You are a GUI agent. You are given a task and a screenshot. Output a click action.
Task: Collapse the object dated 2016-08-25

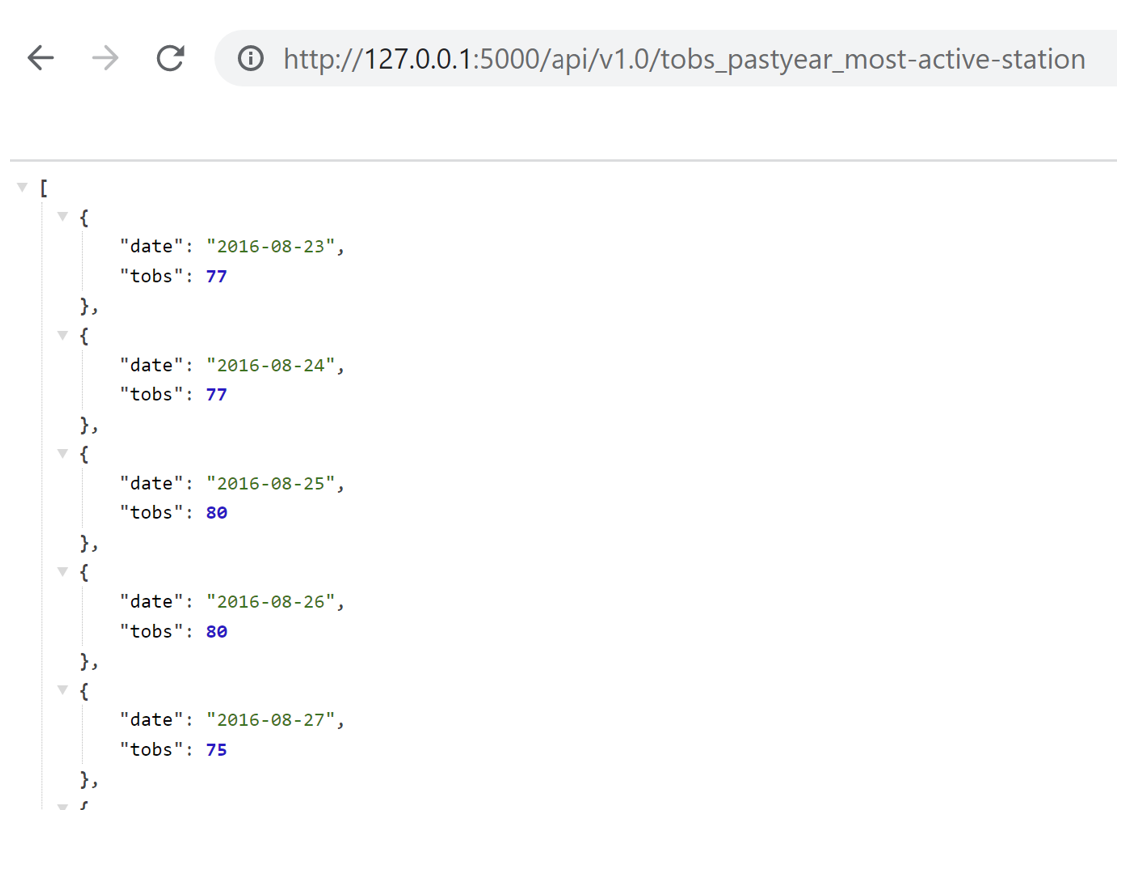(62, 453)
